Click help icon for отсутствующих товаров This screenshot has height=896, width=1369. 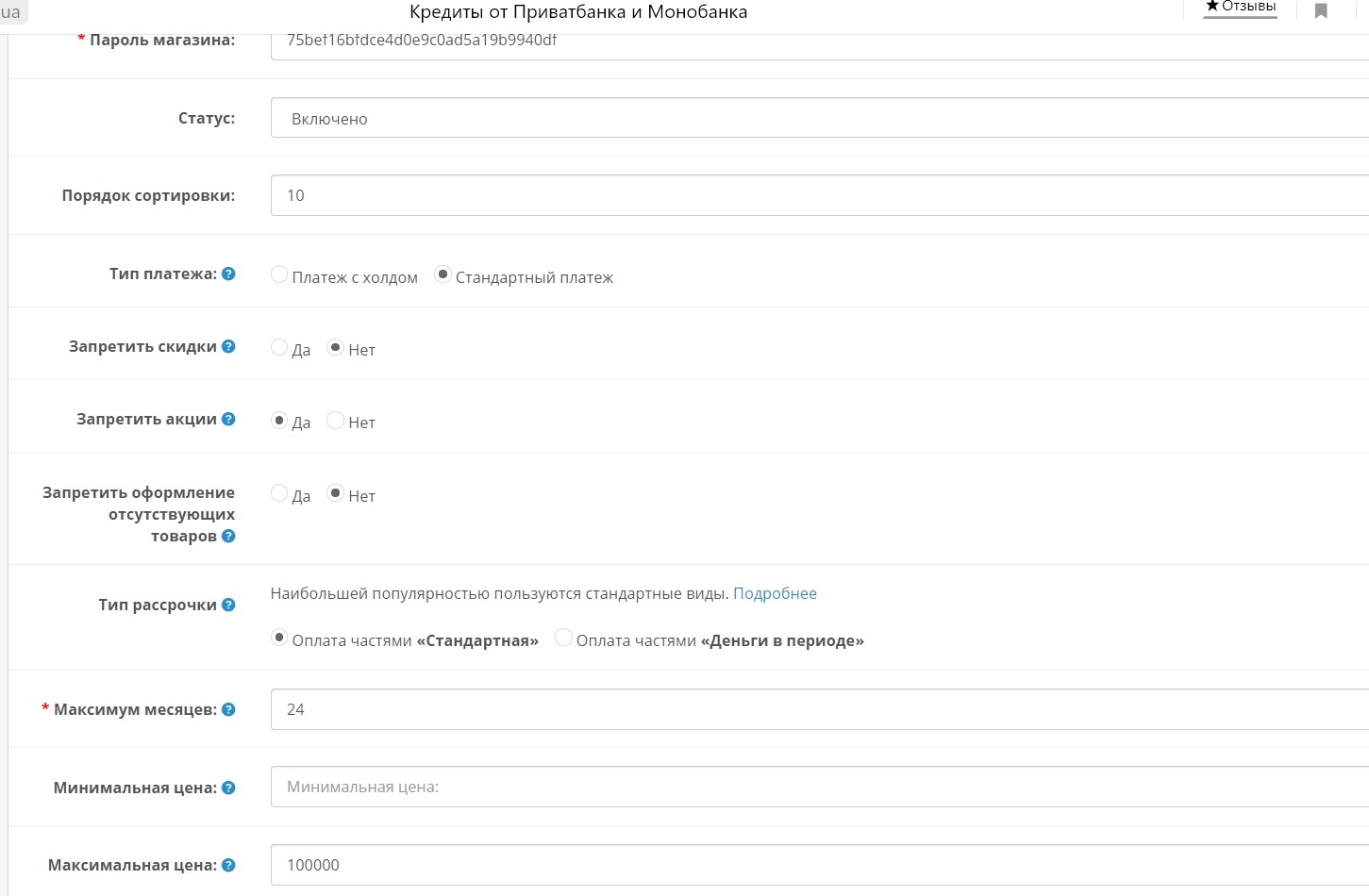click(x=228, y=536)
